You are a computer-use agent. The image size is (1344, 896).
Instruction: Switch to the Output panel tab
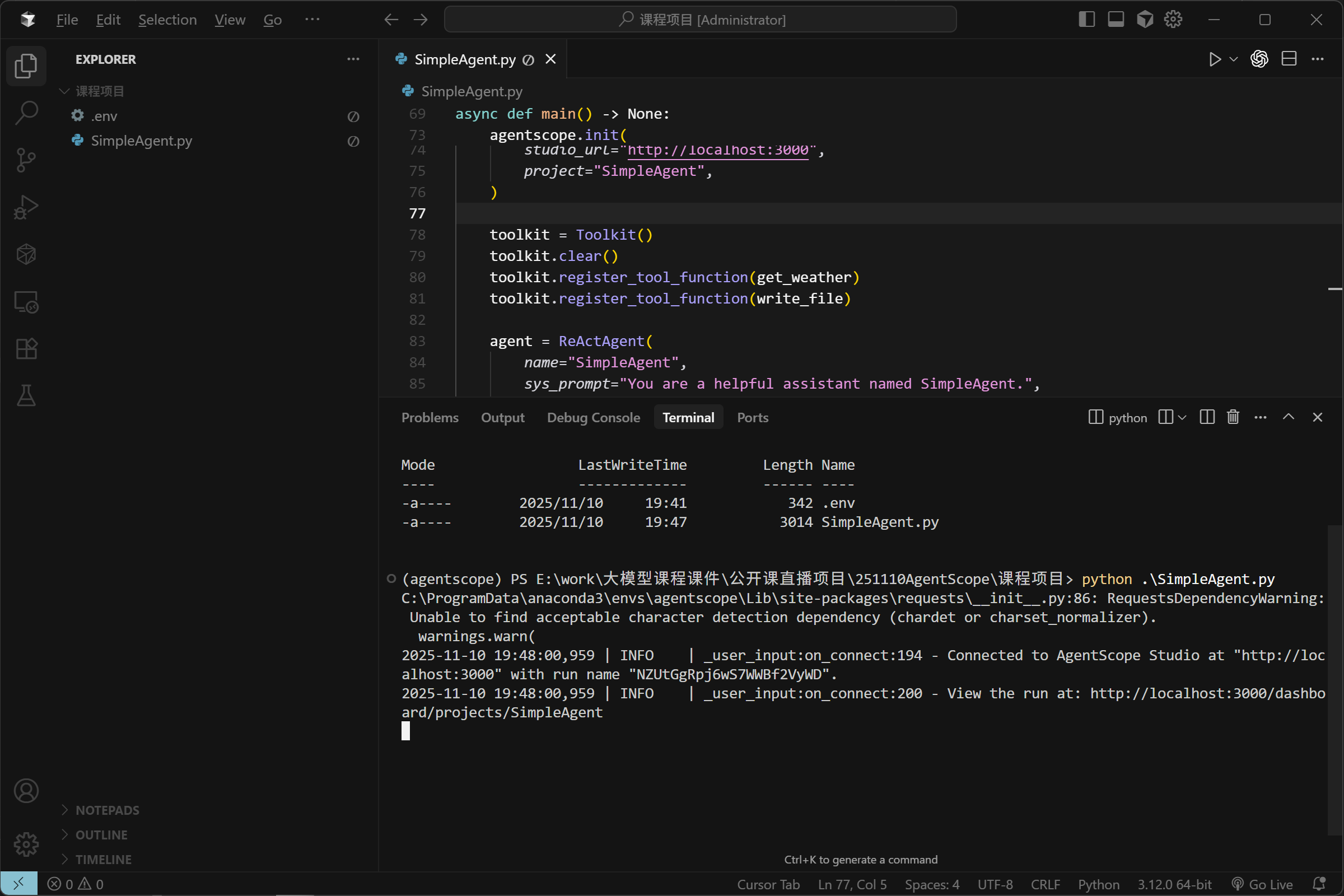coord(502,418)
